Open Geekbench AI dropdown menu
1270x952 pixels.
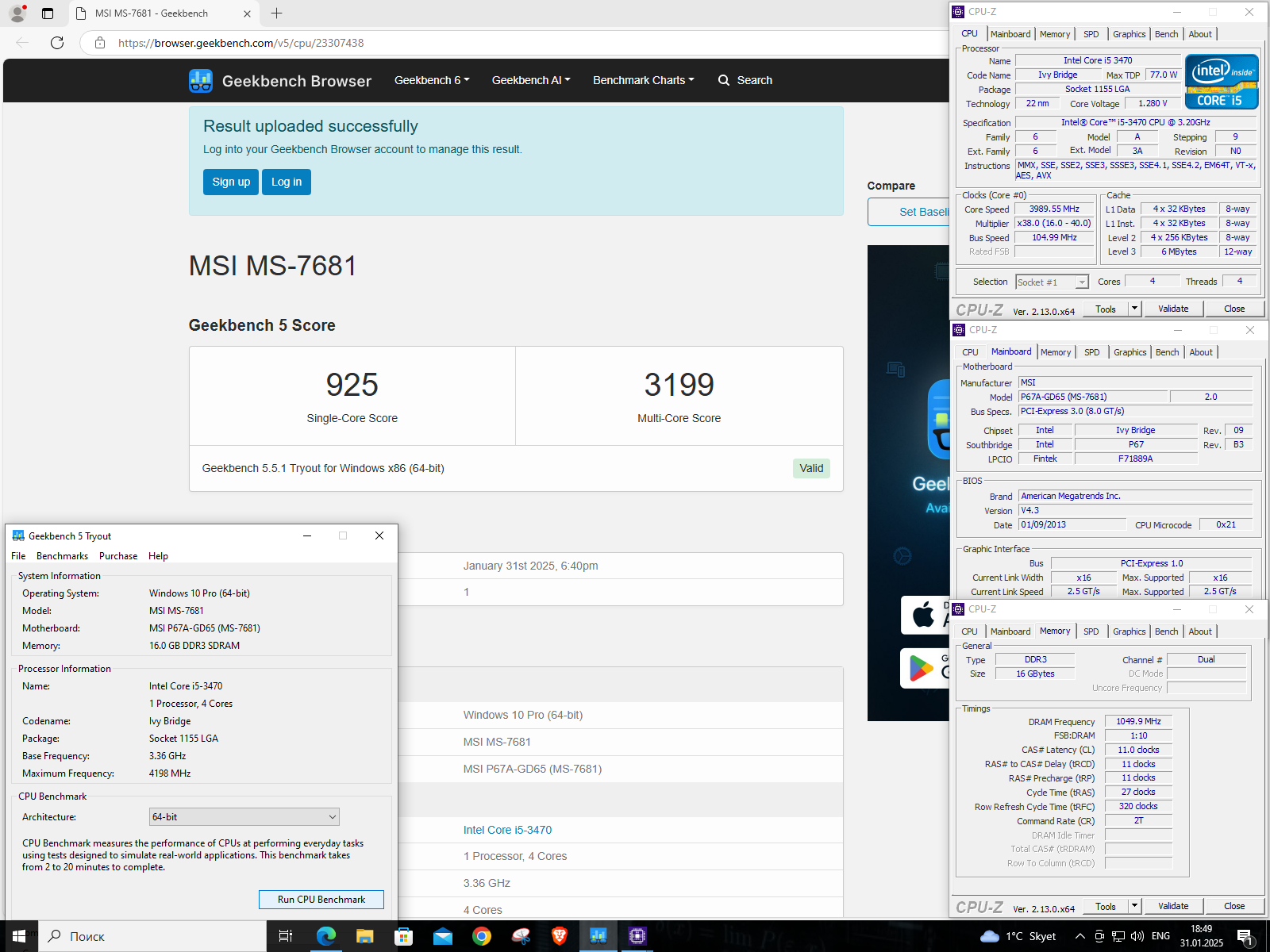(x=531, y=80)
